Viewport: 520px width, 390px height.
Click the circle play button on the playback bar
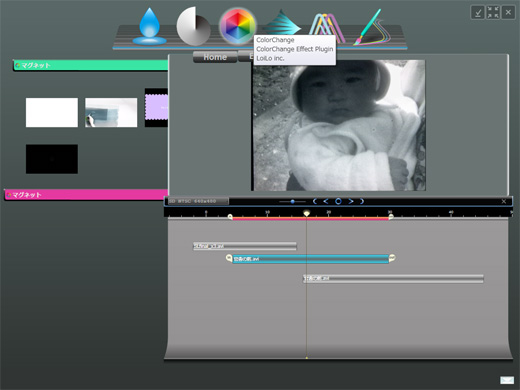click(x=338, y=201)
